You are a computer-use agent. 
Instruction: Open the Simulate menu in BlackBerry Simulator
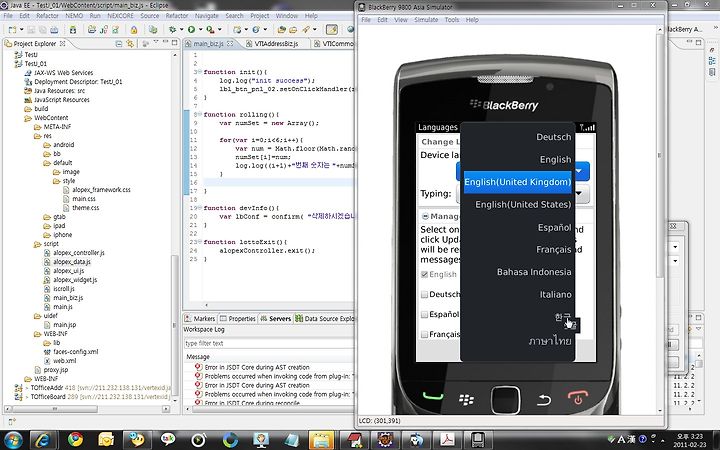(x=426, y=20)
